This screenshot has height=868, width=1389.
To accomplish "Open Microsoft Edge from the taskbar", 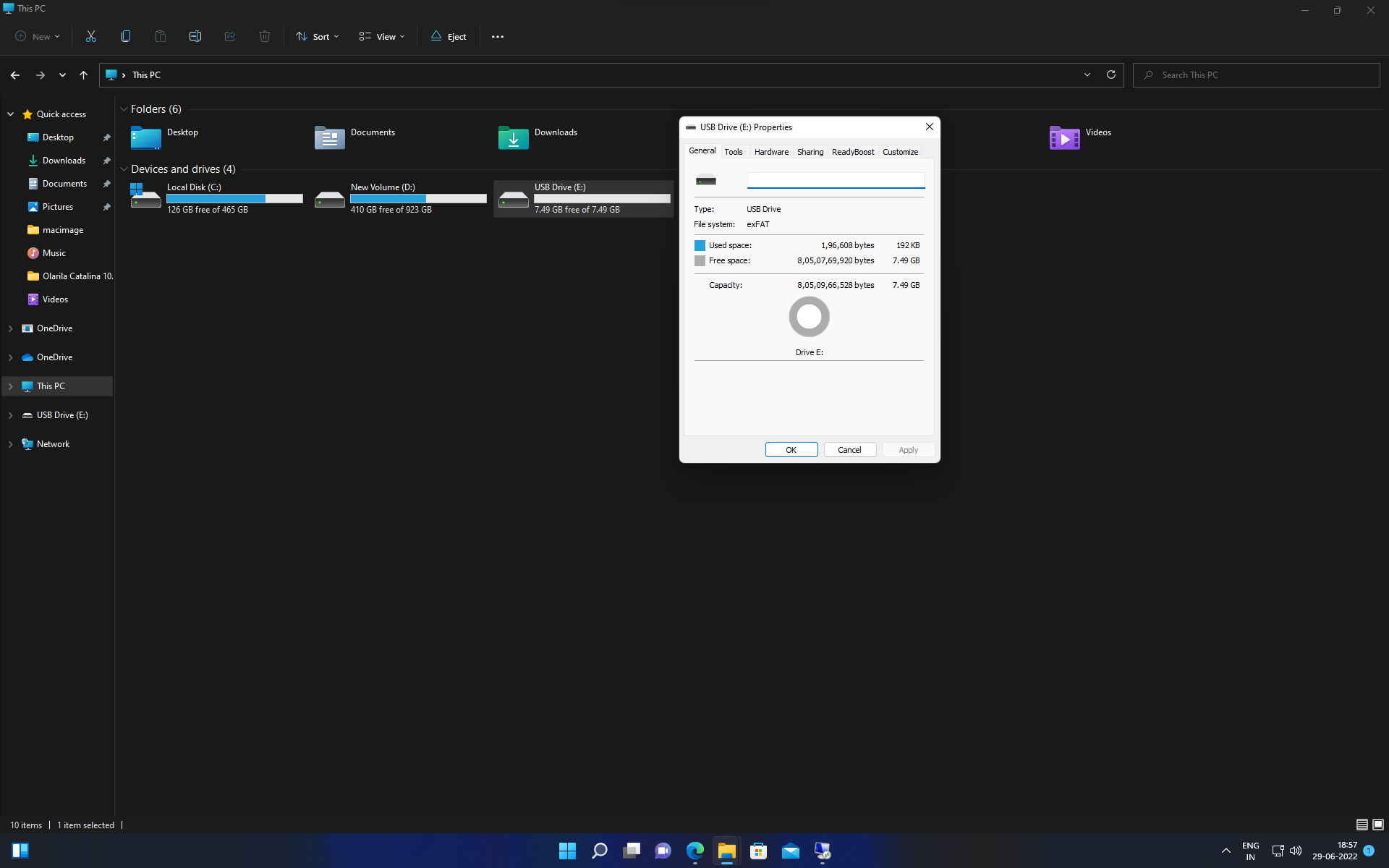I will (x=694, y=851).
